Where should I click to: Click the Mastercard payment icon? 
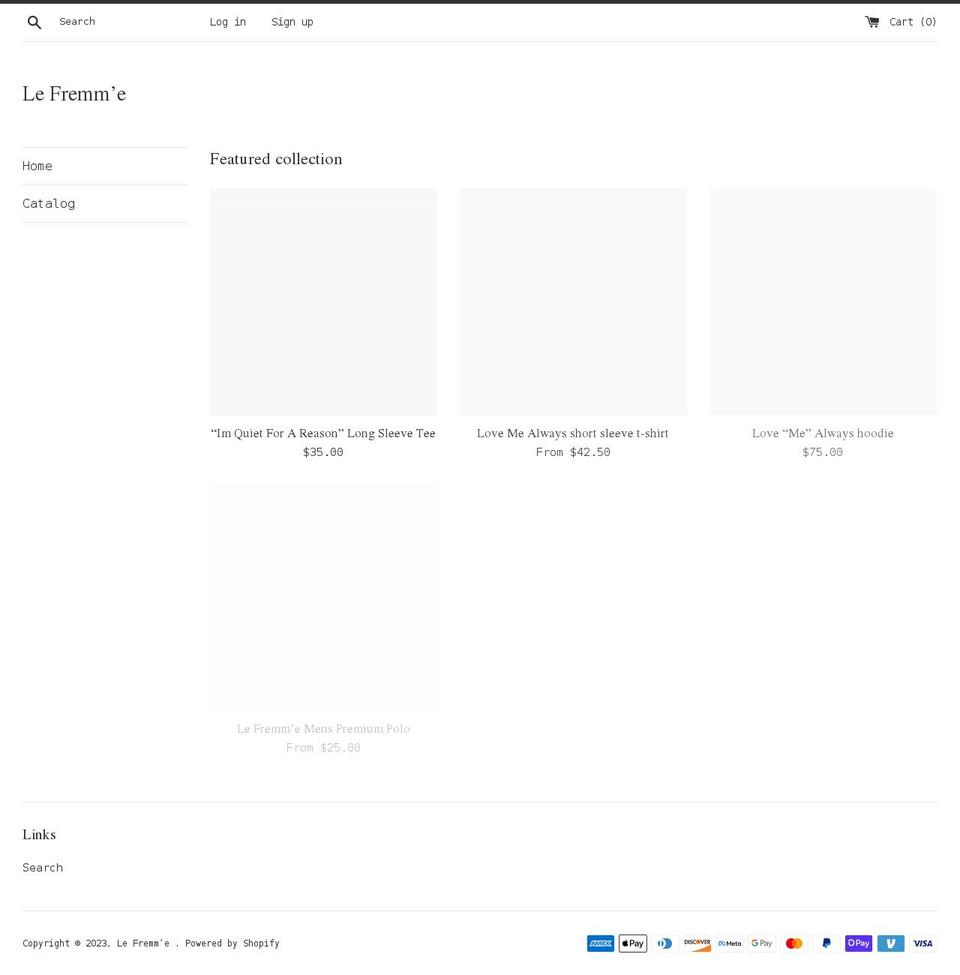point(794,943)
